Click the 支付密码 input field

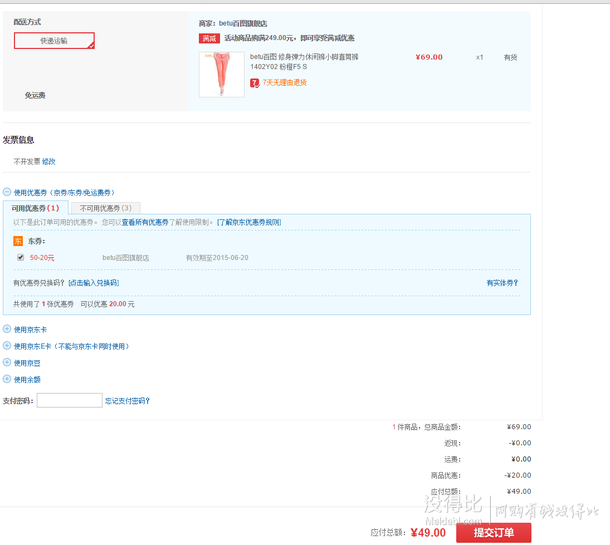(69, 401)
